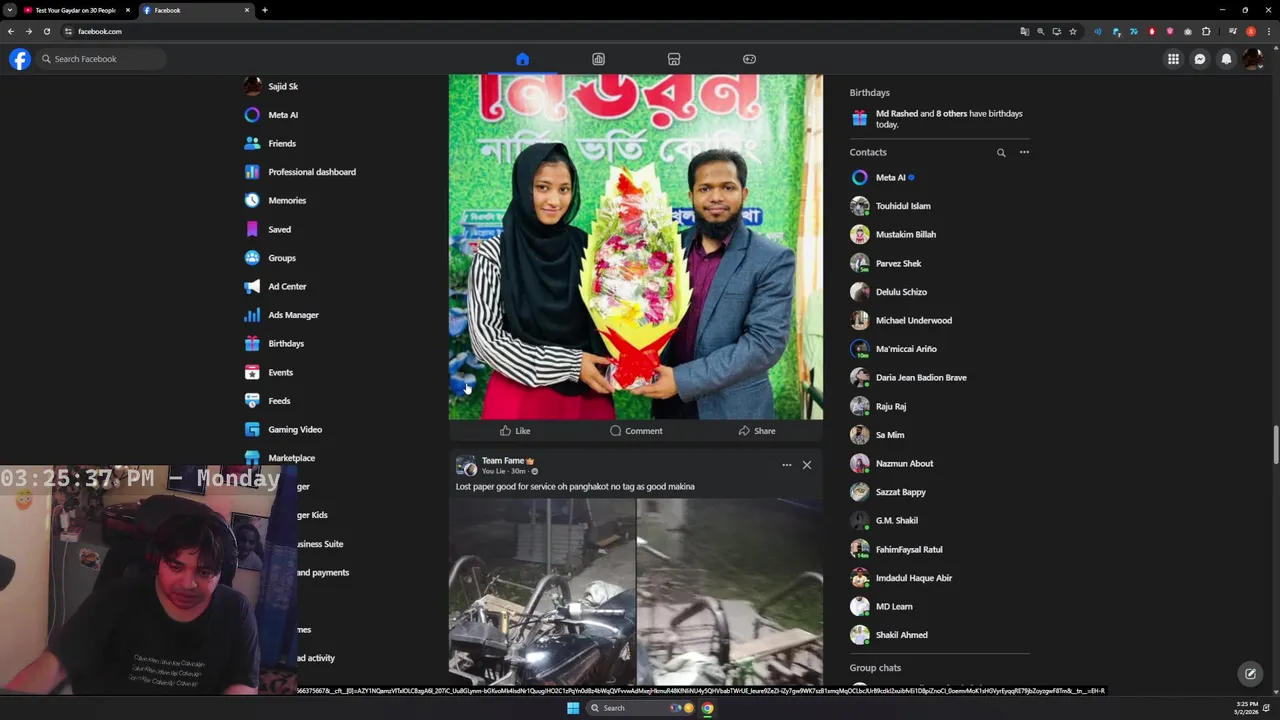Screen dimensions: 1280x720
Task: Open account dropdown on profile avatar
Action: [x=1252, y=59]
